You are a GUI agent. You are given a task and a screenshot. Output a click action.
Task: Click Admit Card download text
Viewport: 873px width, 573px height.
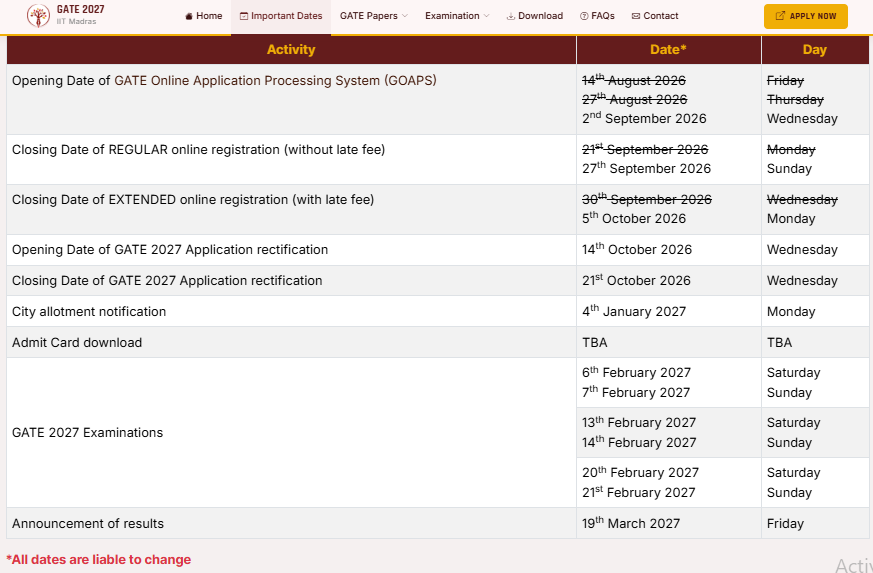[77, 342]
